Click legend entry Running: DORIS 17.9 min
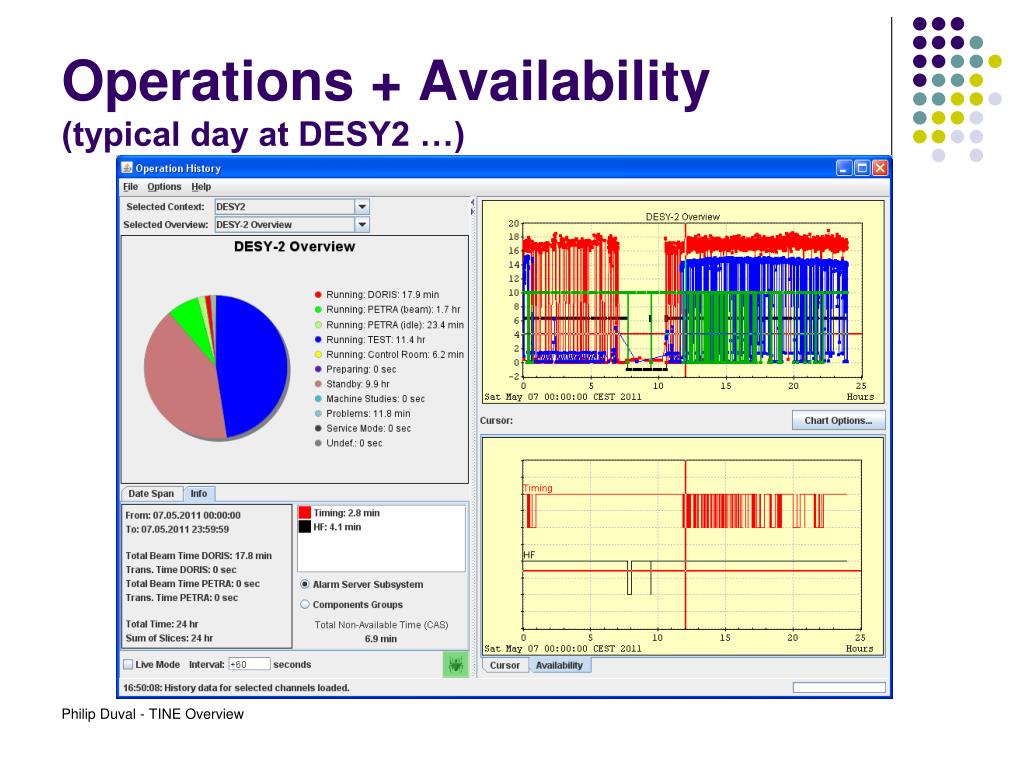 click(x=377, y=295)
